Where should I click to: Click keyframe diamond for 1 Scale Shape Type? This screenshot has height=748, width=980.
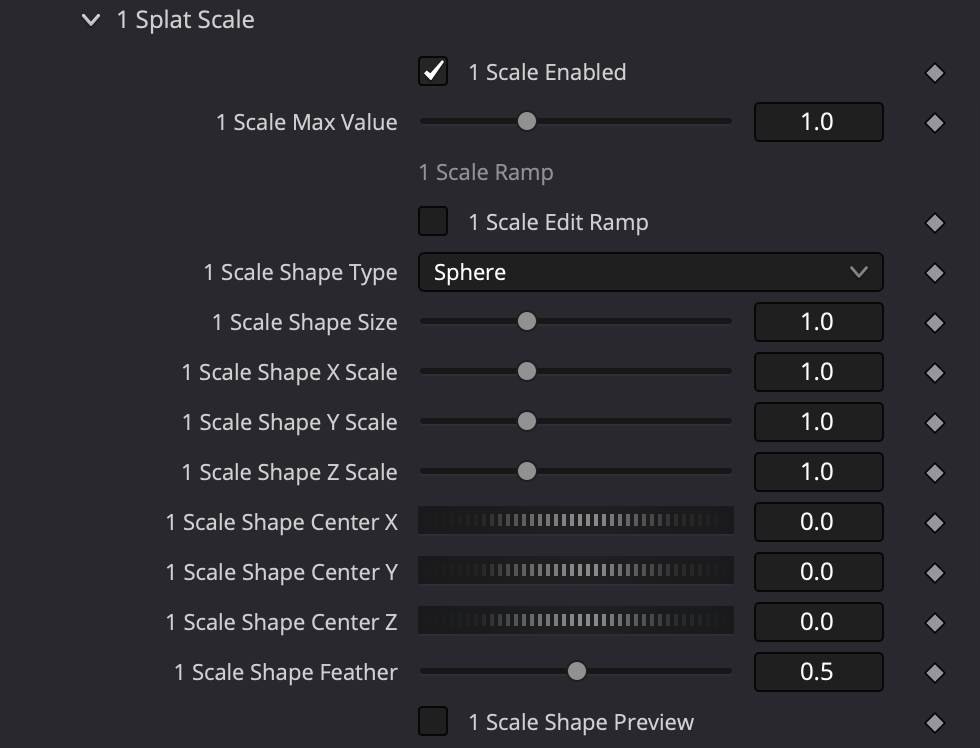point(934,272)
